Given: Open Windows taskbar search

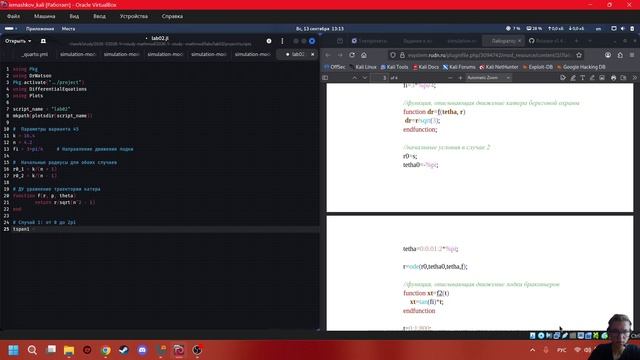Looking at the screenshot, I should (32, 350).
